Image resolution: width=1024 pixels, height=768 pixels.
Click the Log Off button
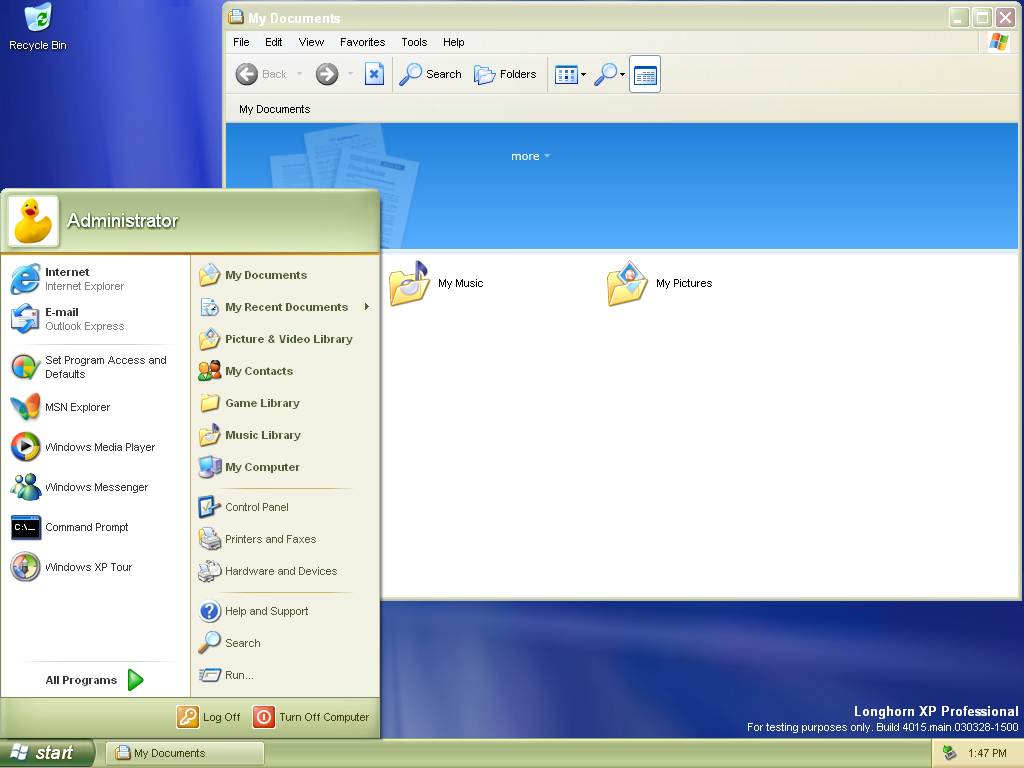click(209, 717)
